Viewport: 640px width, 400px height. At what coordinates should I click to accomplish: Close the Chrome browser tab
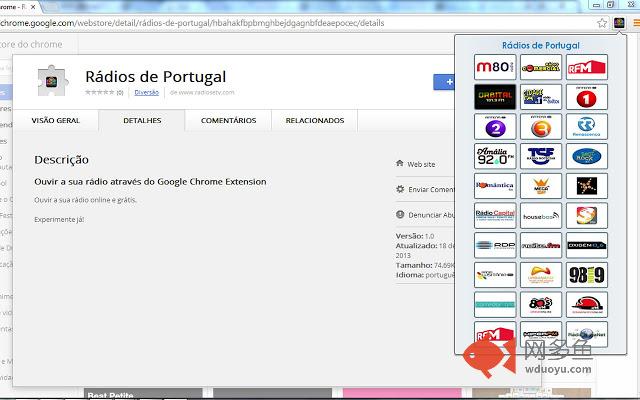[x=33, y=7]
